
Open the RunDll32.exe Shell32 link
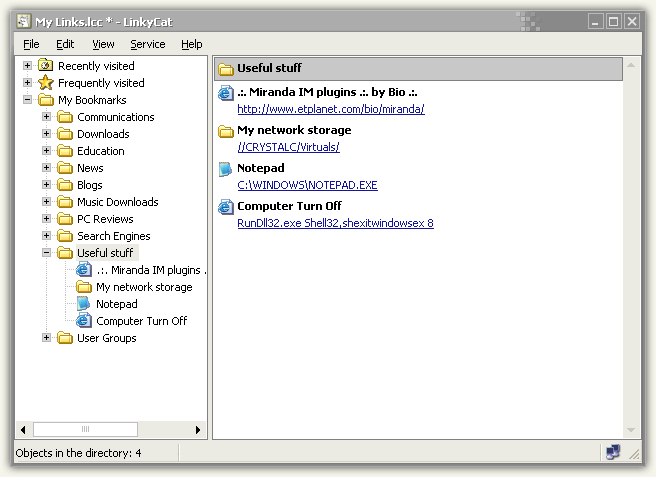click(336, 223)
